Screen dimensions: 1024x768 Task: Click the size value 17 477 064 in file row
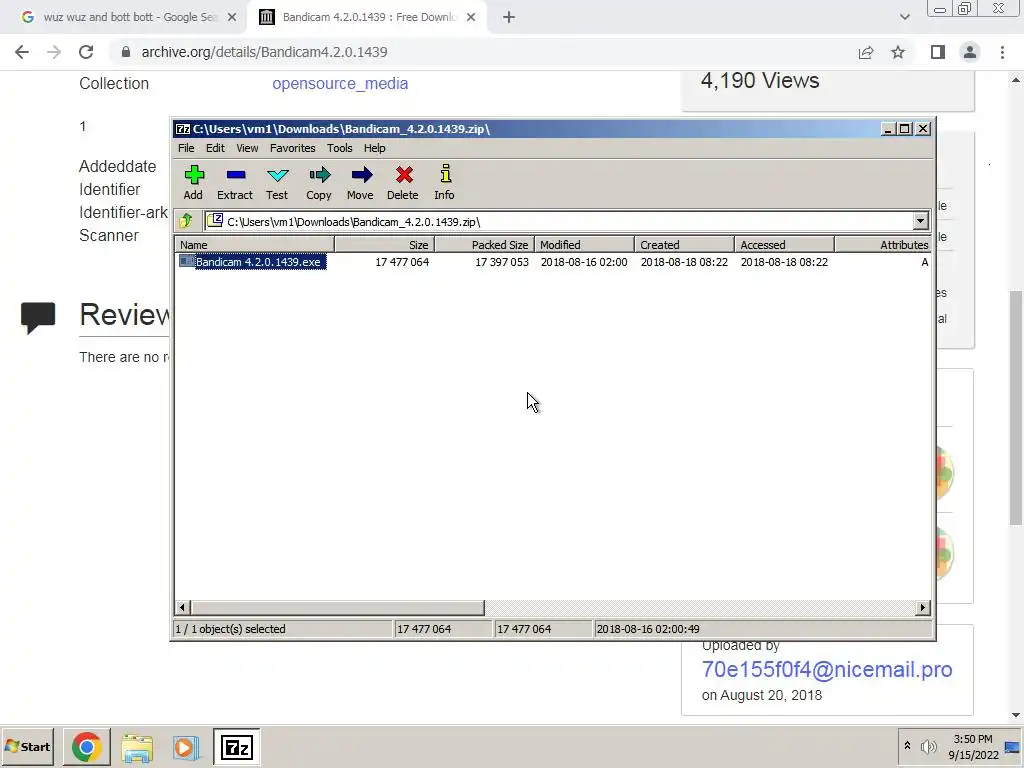[402, 262]
